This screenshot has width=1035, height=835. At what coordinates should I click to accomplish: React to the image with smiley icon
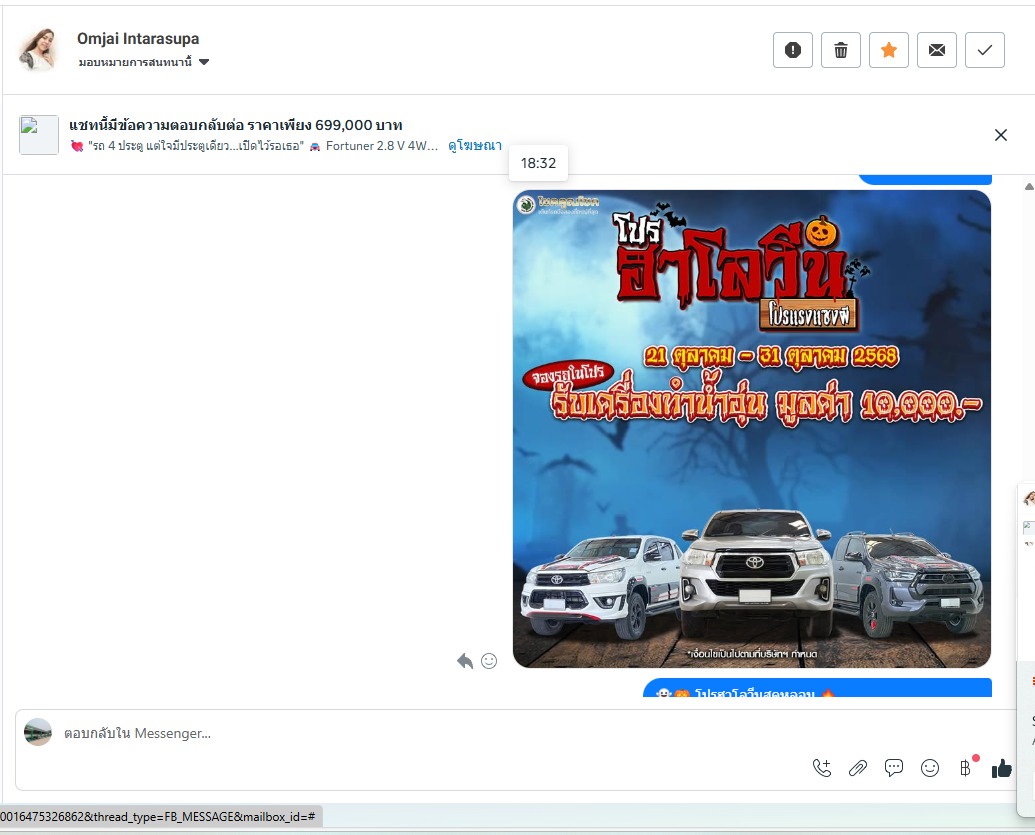[489, 661]
